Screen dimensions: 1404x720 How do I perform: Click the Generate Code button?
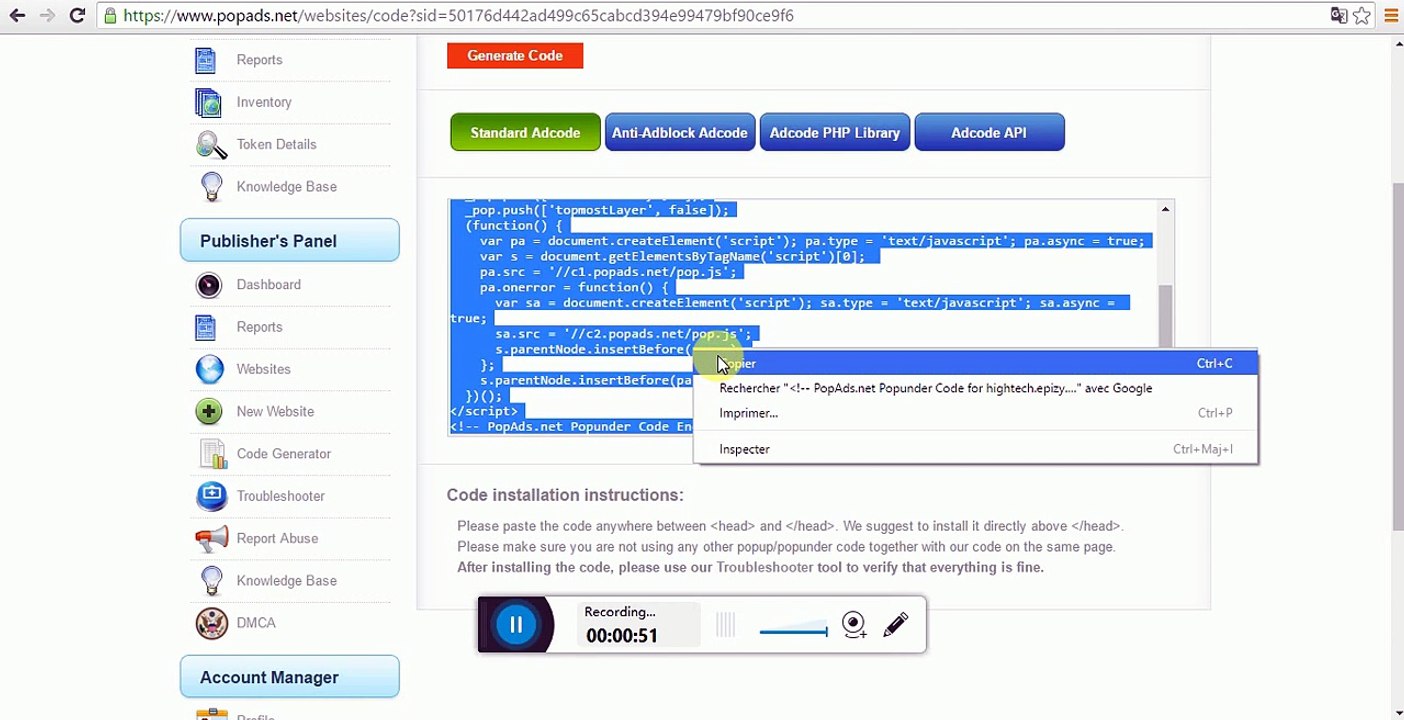515,56
